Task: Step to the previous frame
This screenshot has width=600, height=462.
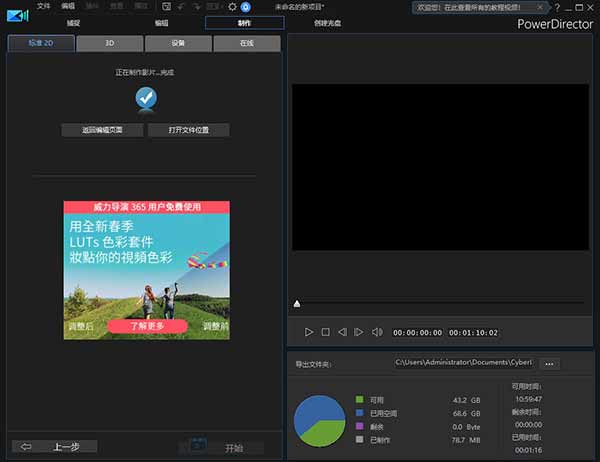Action: tap(342, 332)
